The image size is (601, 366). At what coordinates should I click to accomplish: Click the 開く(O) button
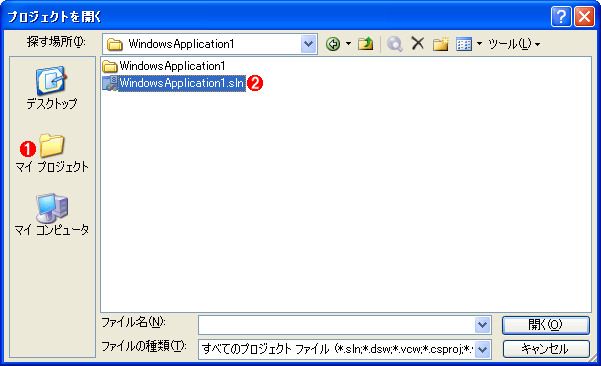tap(546, 325)
